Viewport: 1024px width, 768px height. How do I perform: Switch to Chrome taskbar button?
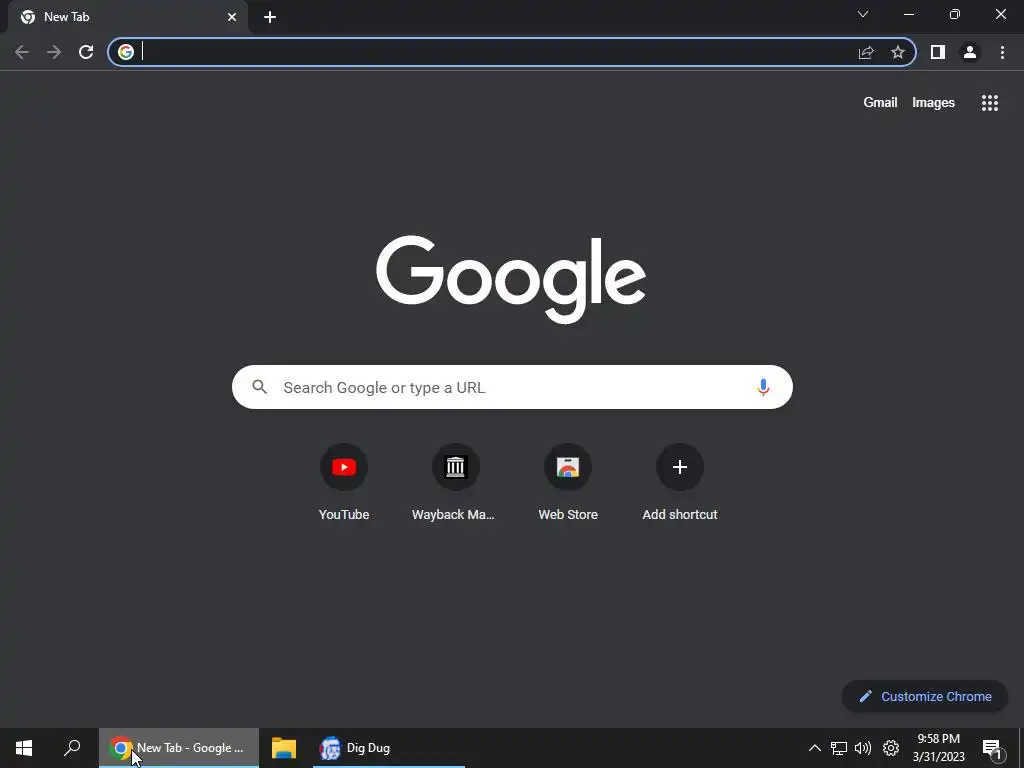179,748
